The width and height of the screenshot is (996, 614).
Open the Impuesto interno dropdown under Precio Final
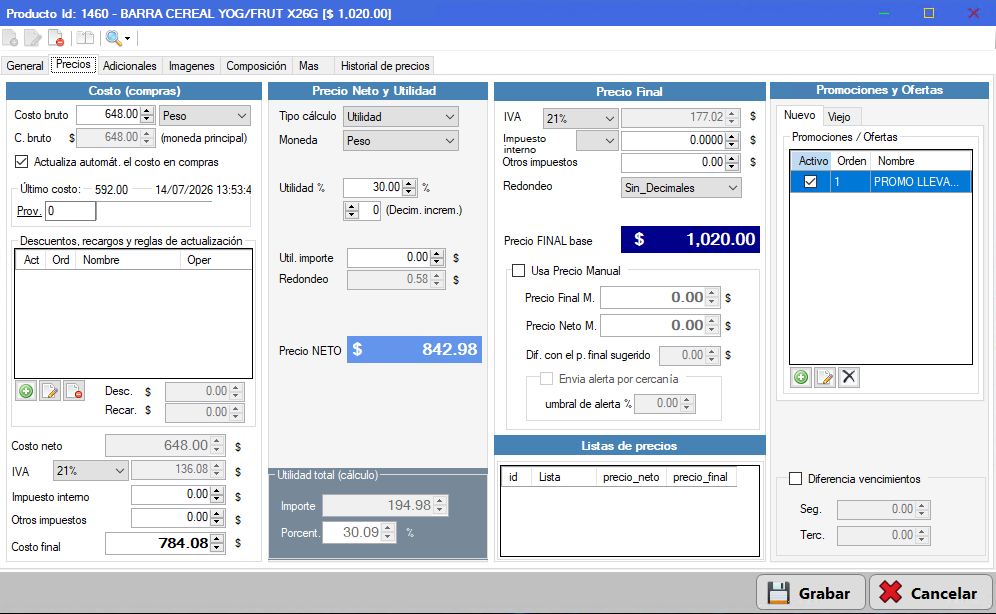pos(596,140)
